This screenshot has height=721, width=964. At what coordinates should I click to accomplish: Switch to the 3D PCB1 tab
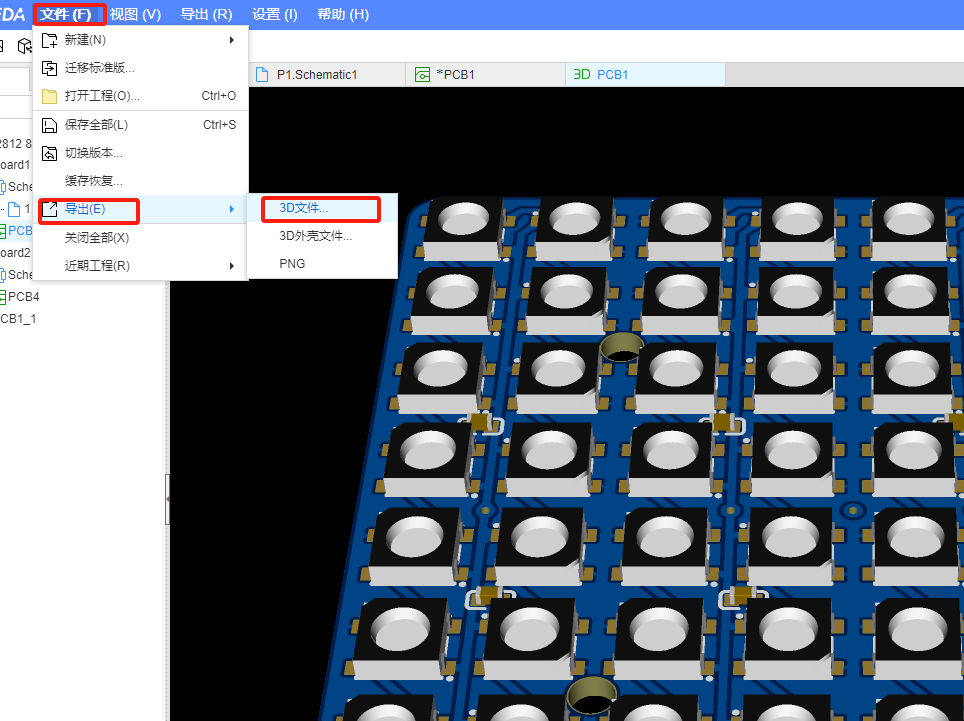pos(645,75)
